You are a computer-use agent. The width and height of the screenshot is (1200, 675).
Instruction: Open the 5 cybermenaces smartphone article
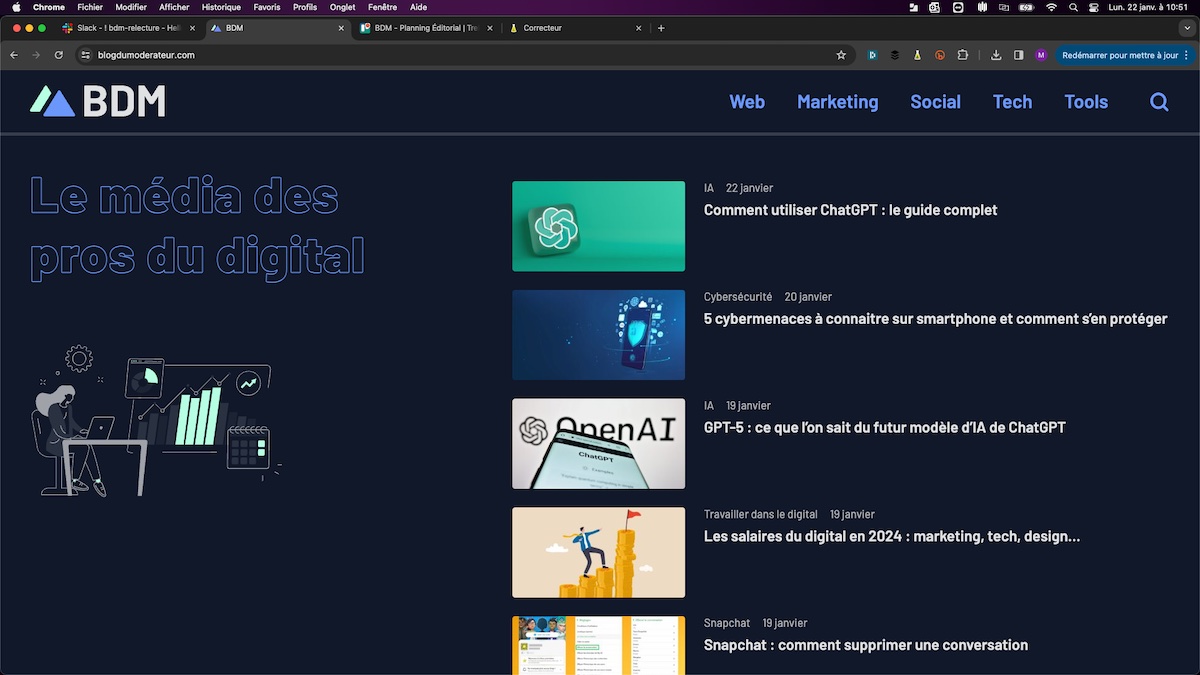click(x=936, y=319)
